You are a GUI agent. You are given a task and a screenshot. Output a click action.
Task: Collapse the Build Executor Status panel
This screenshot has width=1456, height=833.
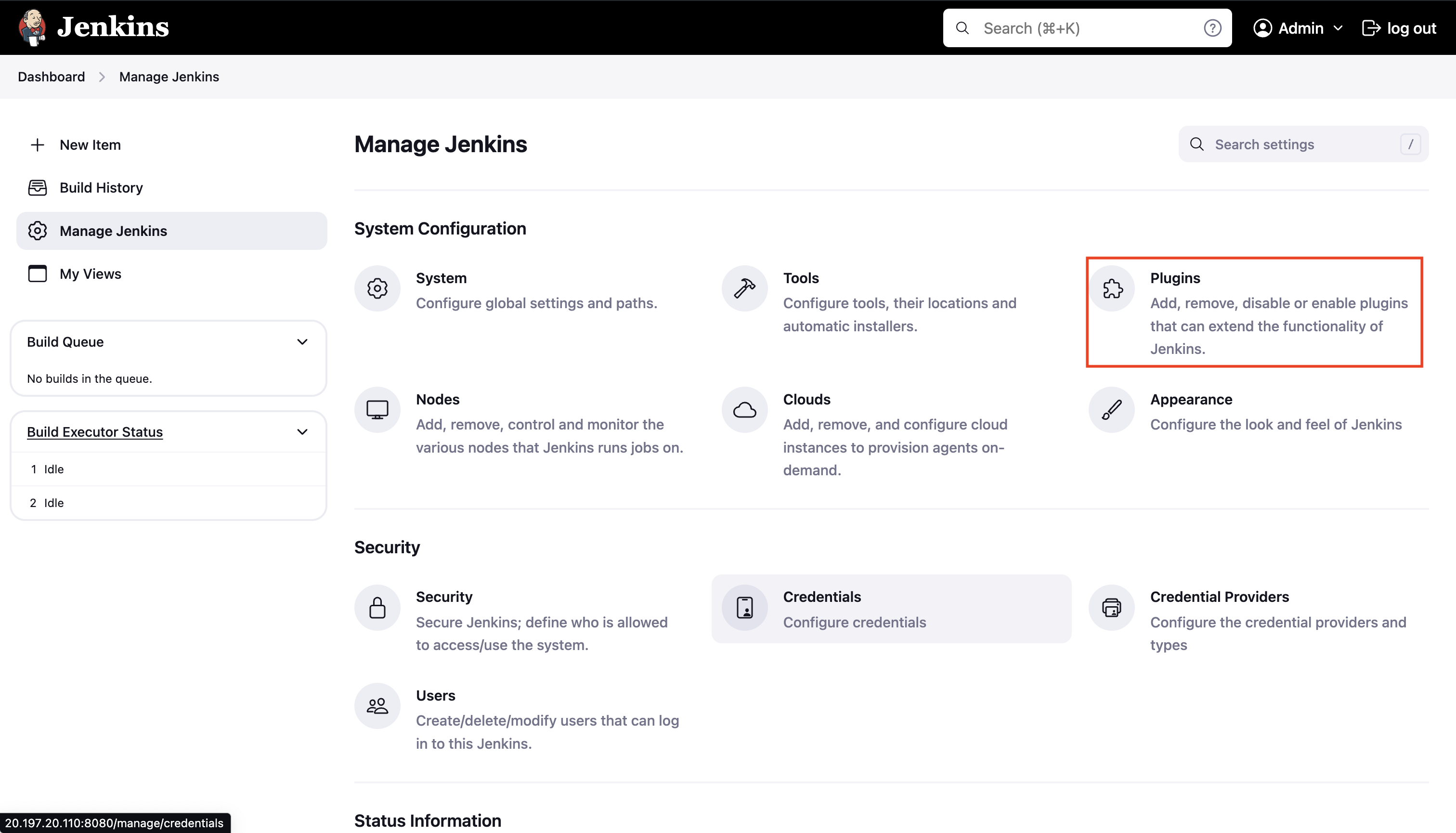[303, 432]
